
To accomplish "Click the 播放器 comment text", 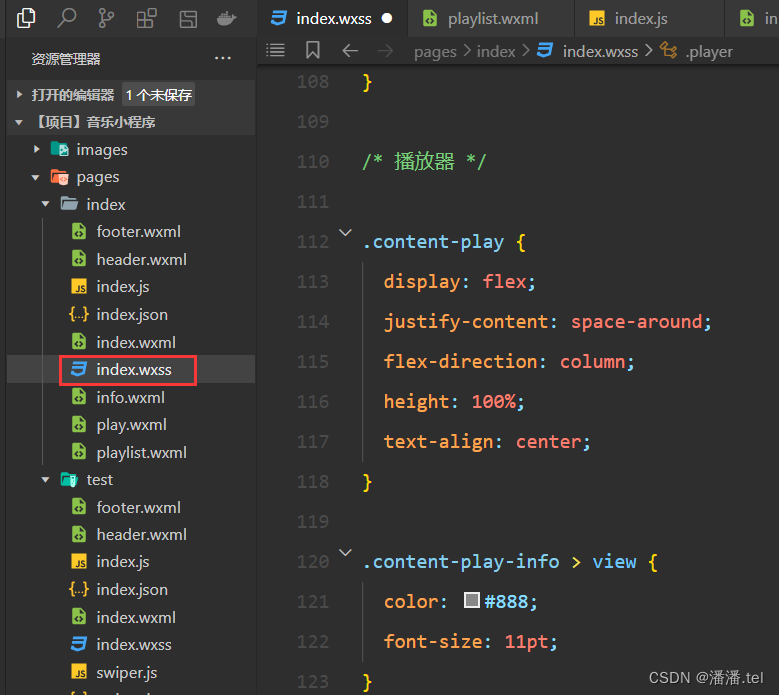I will [x=424, y=161].
